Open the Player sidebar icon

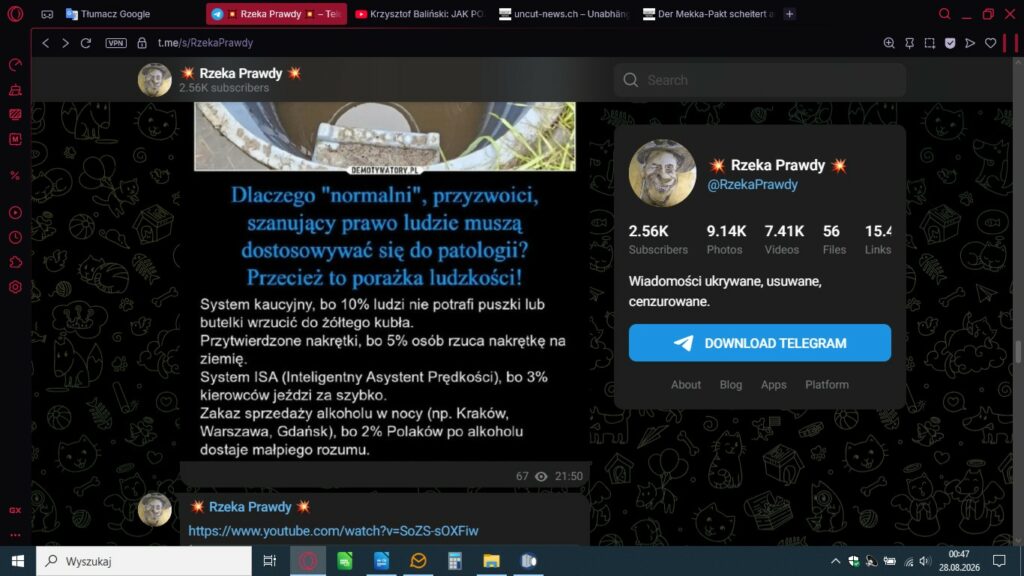[15, 213]
